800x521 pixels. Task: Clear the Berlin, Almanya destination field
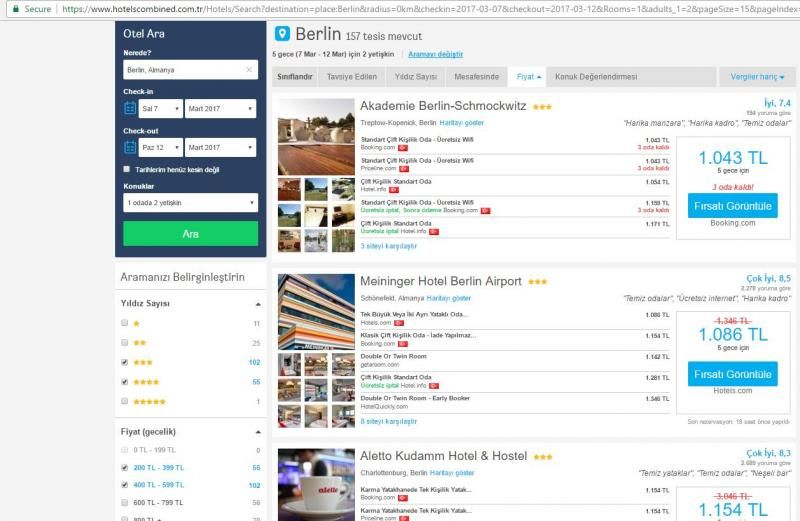click(x=249, y=70)
